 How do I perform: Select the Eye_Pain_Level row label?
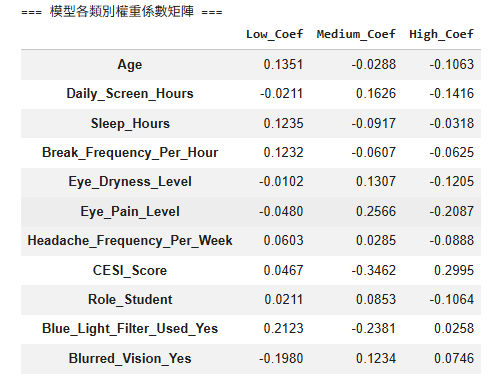pos(130,212)
